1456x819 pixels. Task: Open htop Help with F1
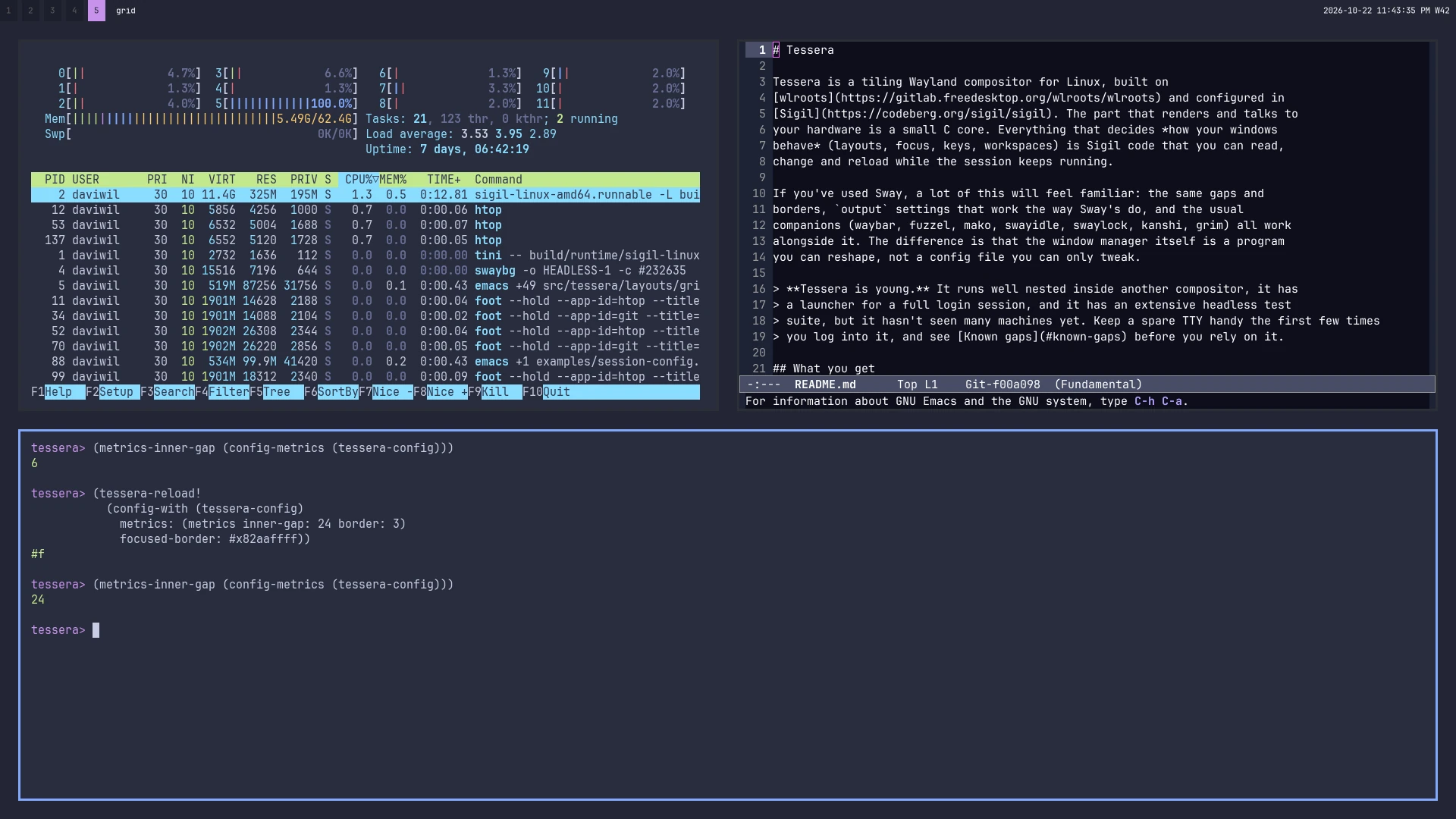click(x=58, y=392)
